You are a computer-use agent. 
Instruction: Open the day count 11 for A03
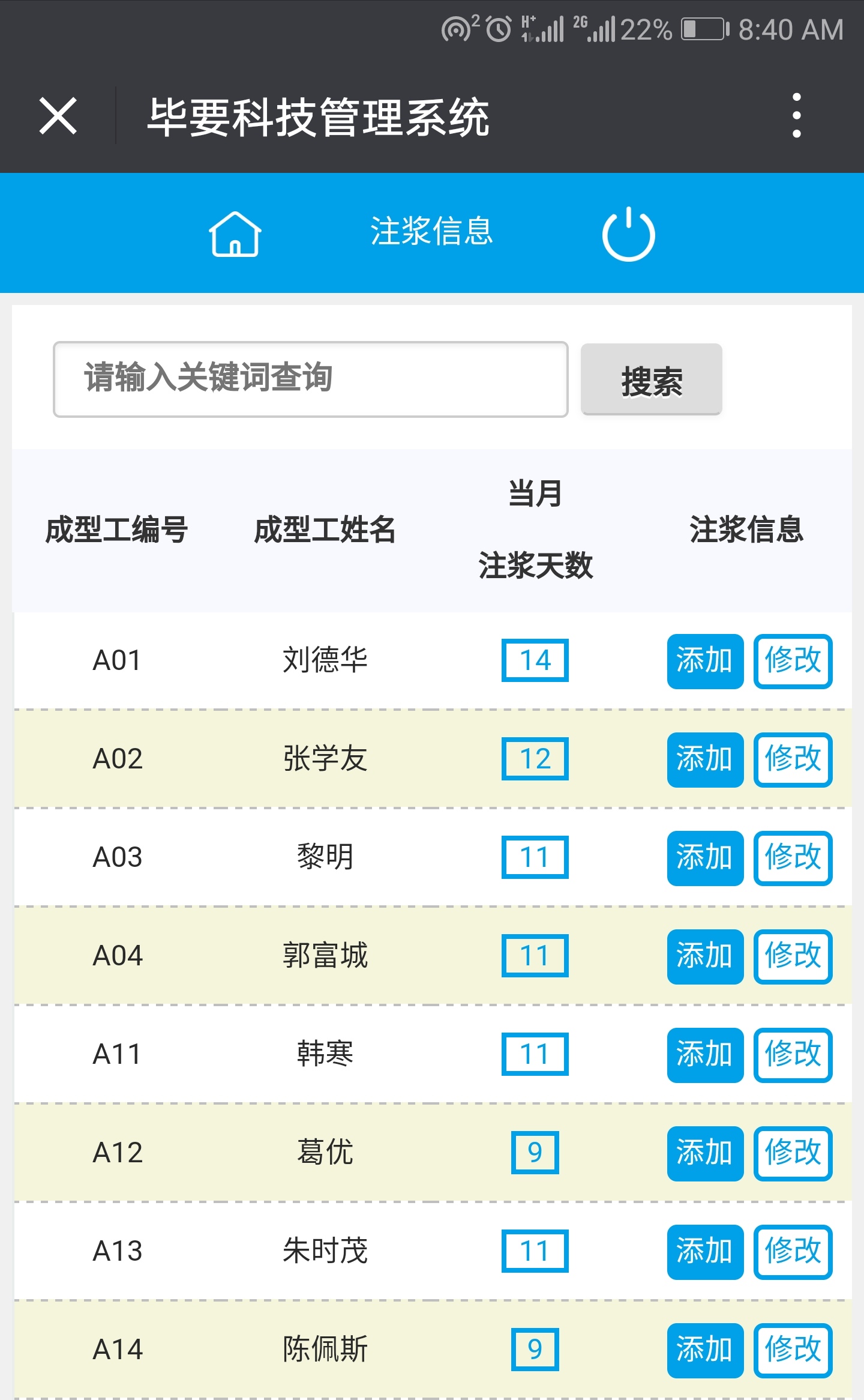pos(535,857)
